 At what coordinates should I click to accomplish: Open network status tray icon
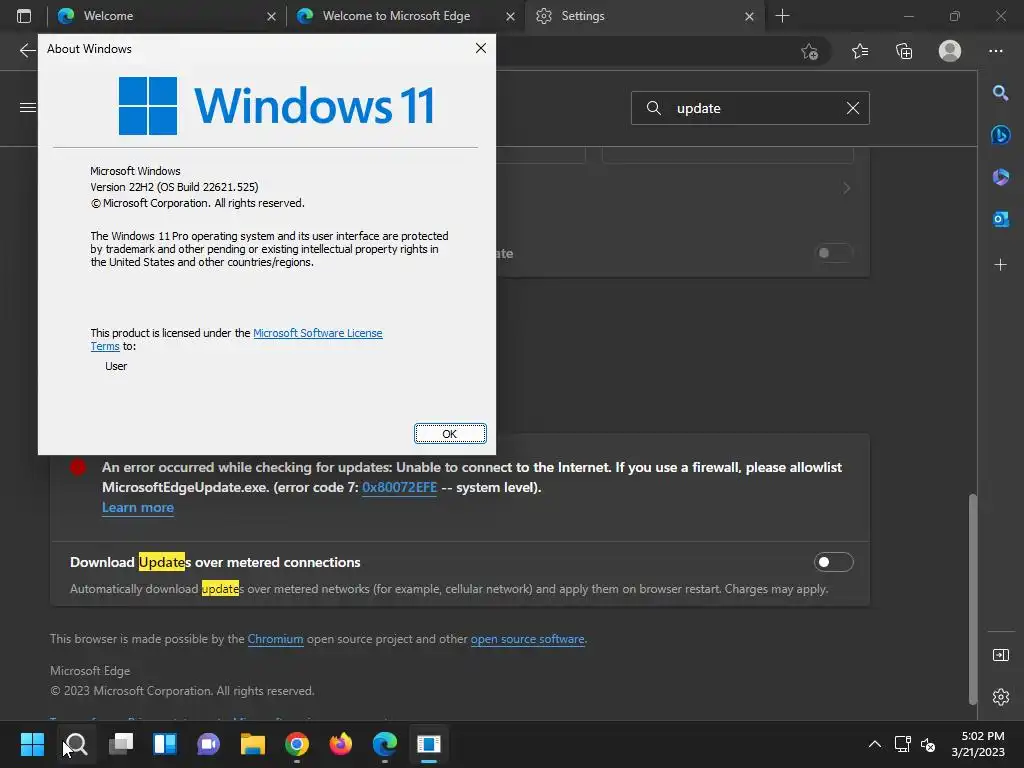(x=903, y=744)
